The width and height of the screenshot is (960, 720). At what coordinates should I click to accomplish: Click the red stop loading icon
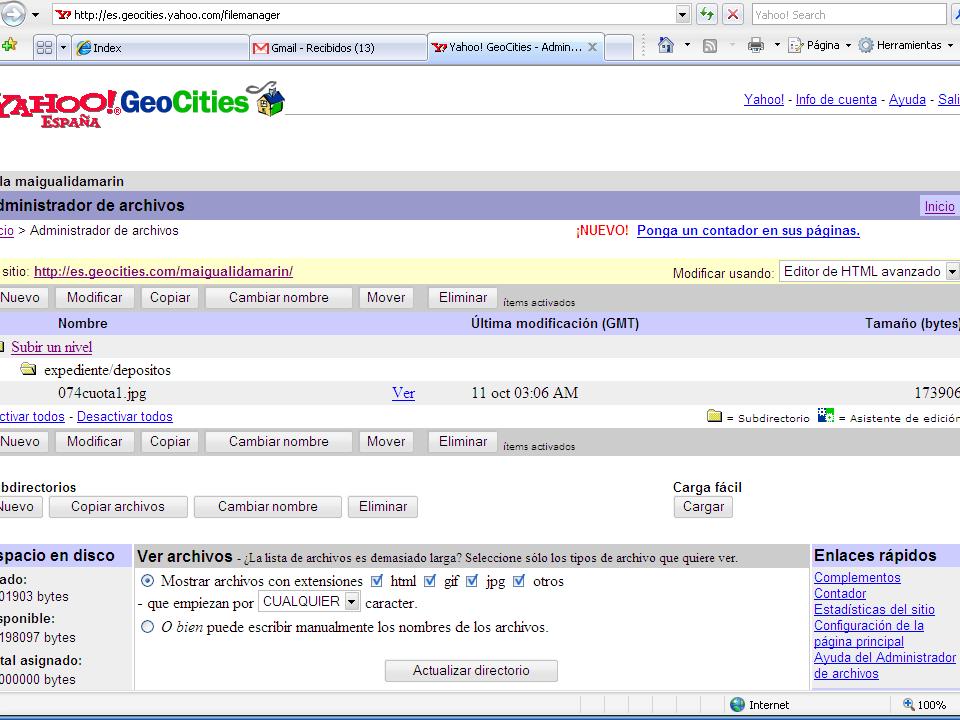[x=733, y=14]
